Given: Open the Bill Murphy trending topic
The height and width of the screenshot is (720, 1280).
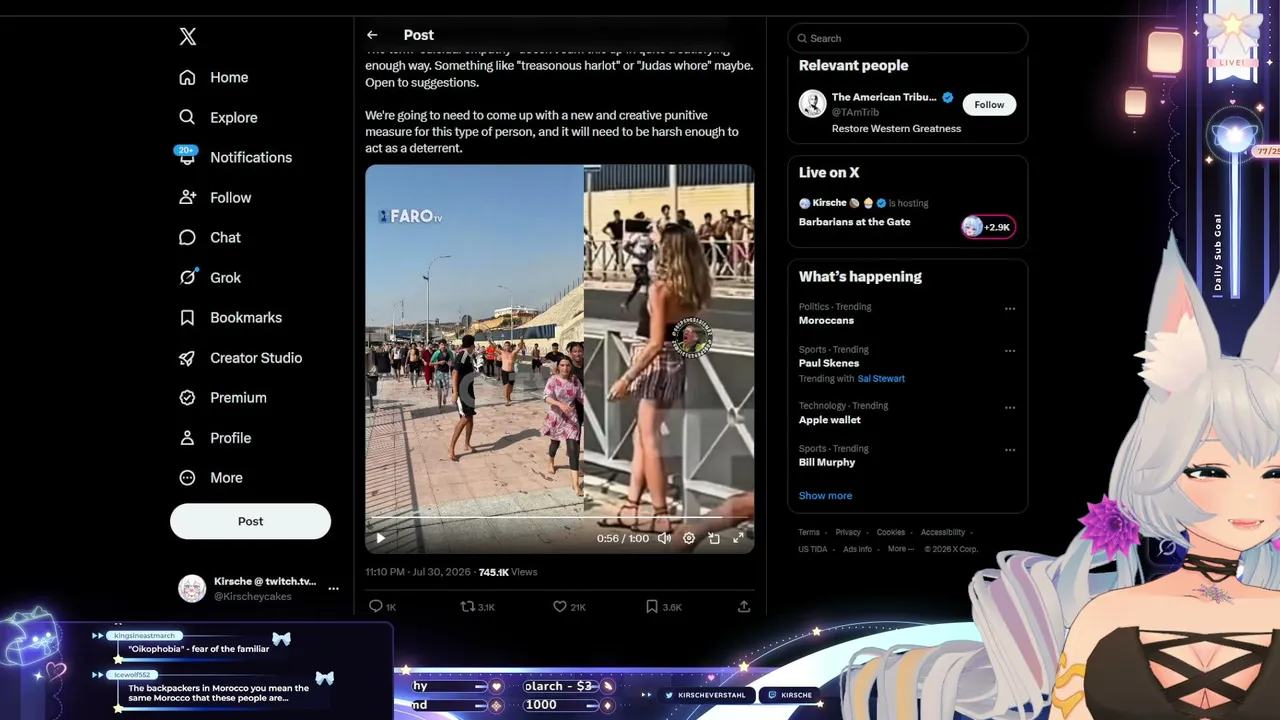Looking at the screenshot, I should pos(827,462).
